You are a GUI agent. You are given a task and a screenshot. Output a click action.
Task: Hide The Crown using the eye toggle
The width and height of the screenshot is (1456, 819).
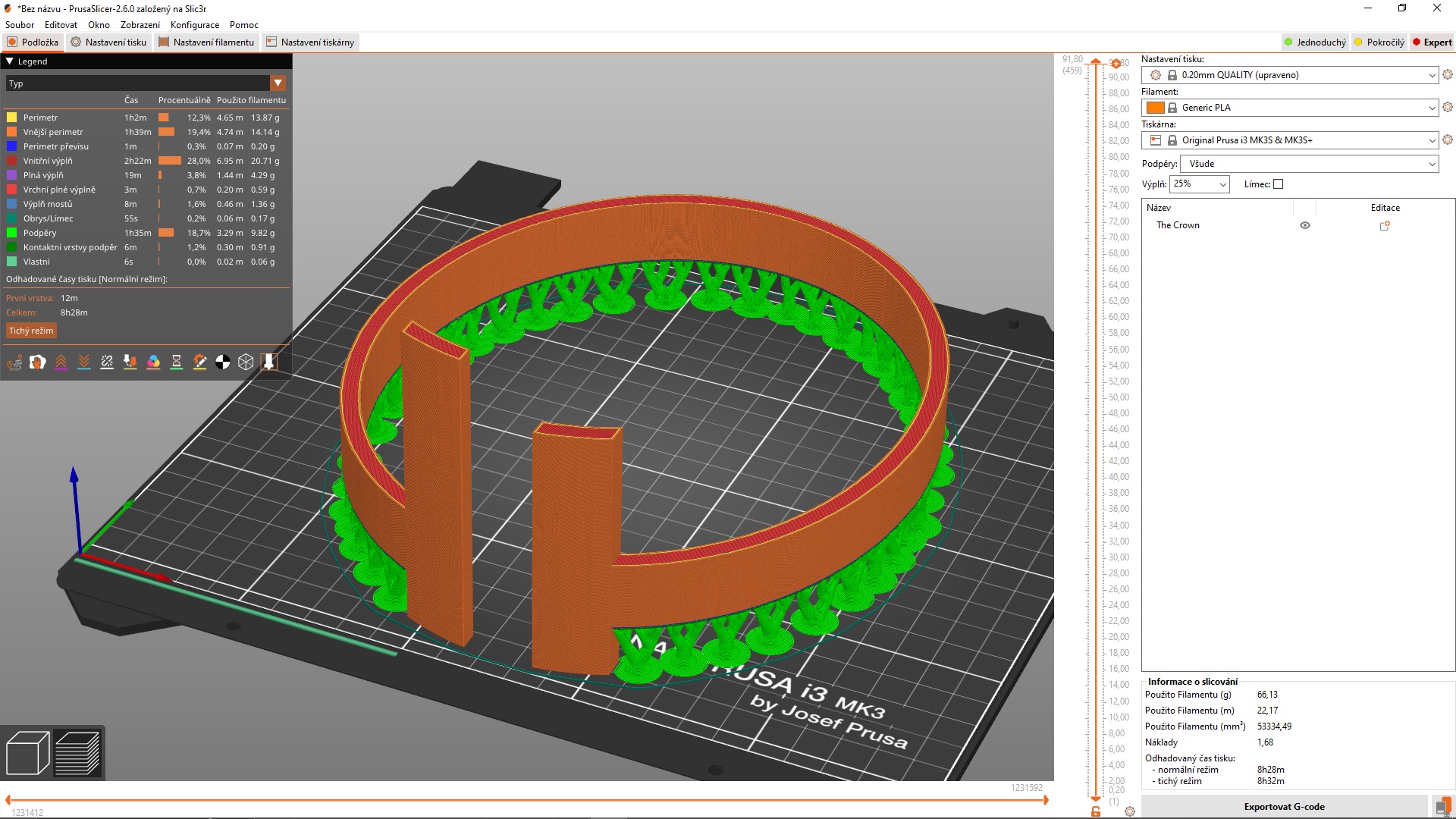[1305, 225]
